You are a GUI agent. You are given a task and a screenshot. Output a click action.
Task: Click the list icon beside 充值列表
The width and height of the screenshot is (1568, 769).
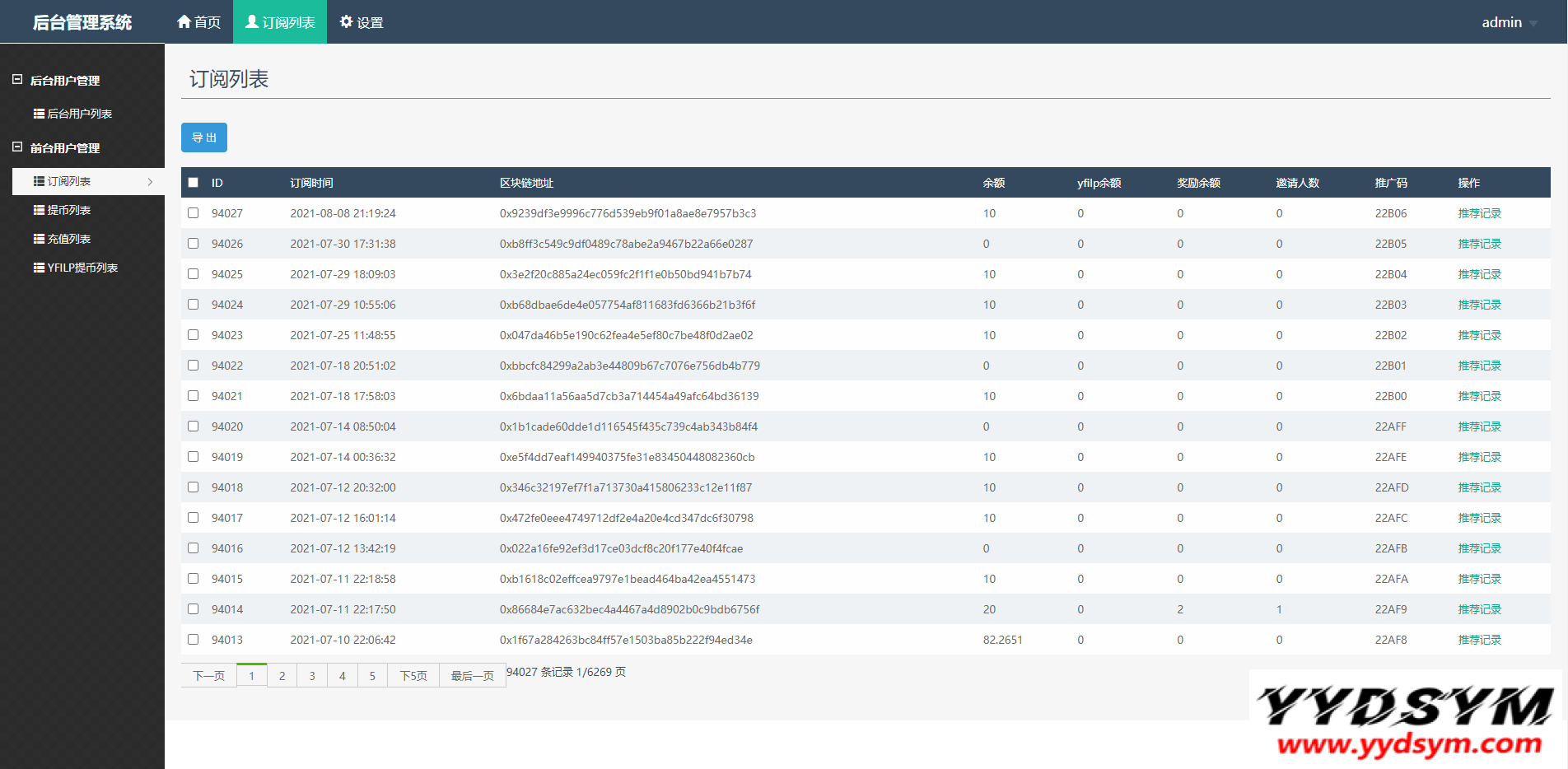point(39,239)
